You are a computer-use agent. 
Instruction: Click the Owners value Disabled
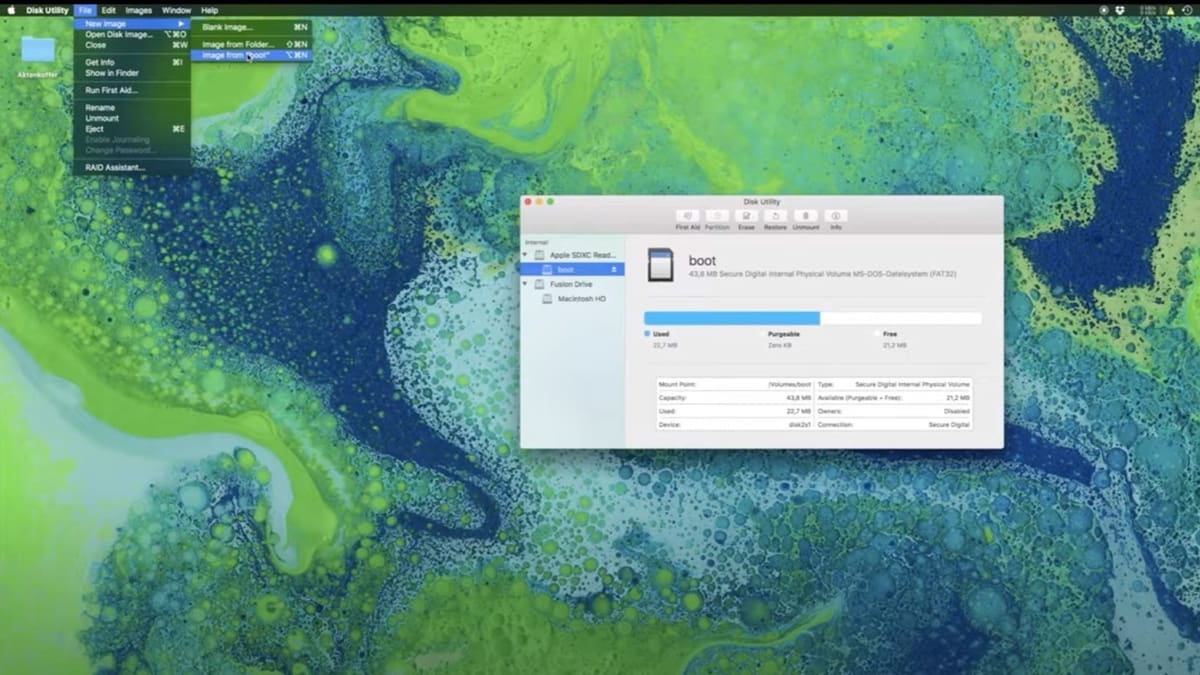point(957,411)
